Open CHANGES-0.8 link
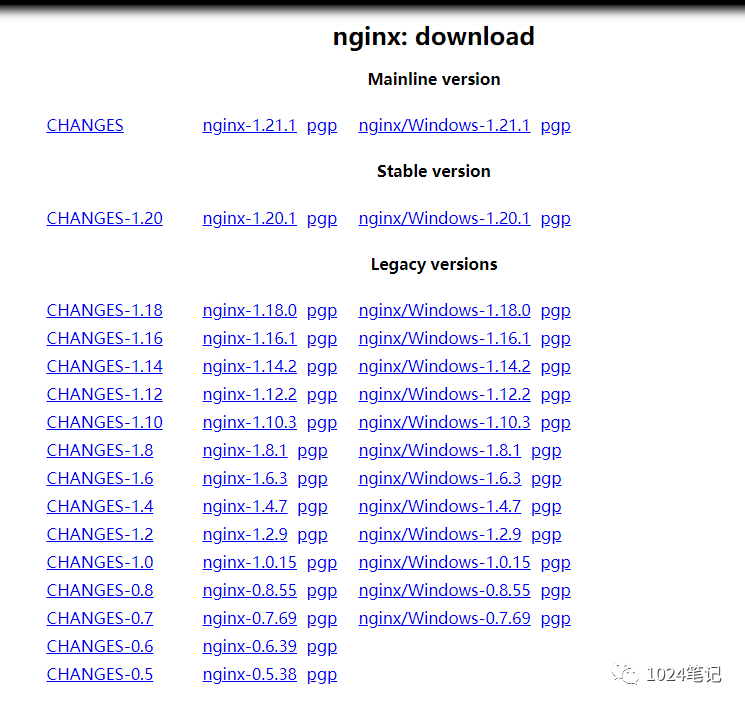Screen dimensions: 745x706 click(x=100, y=591)
